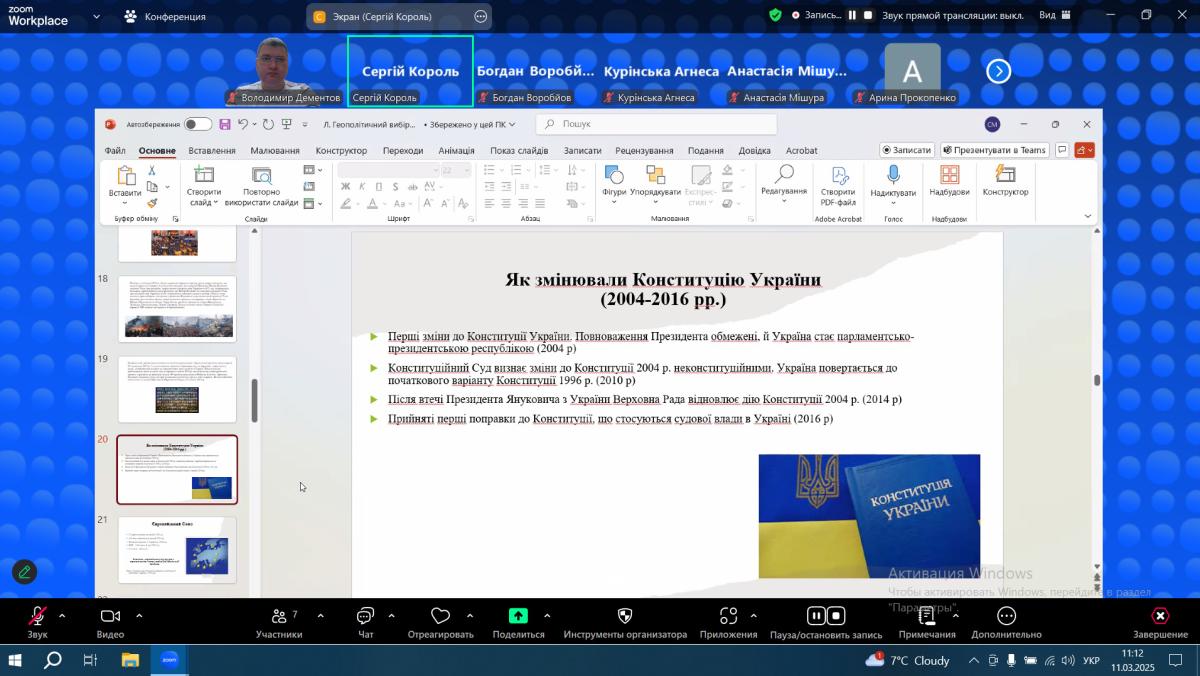Click the green Поделиться share icon
The width and height of the screenshot is (1200, 676).
point(518,616)
